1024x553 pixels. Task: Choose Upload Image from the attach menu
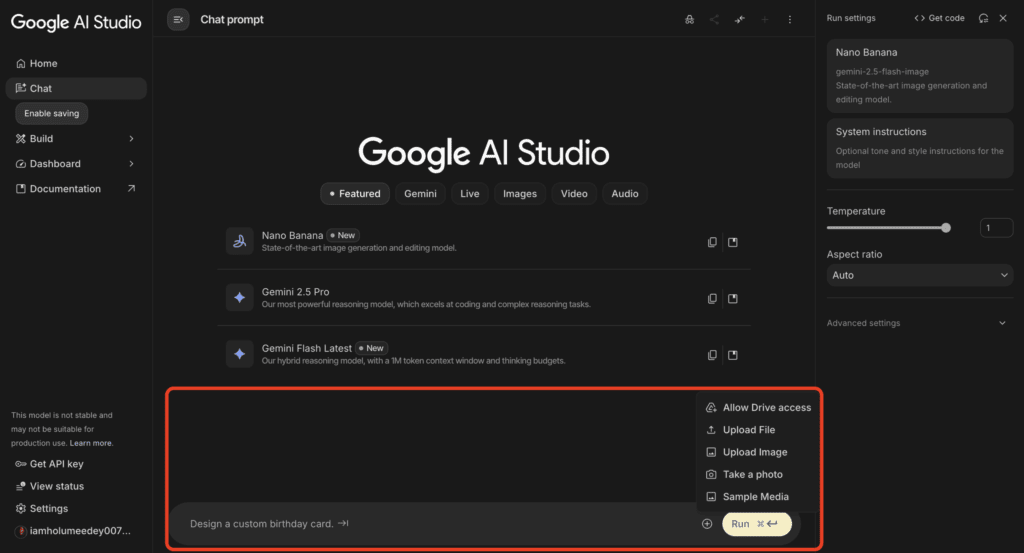pyautogui.click(x=754, y=452)
